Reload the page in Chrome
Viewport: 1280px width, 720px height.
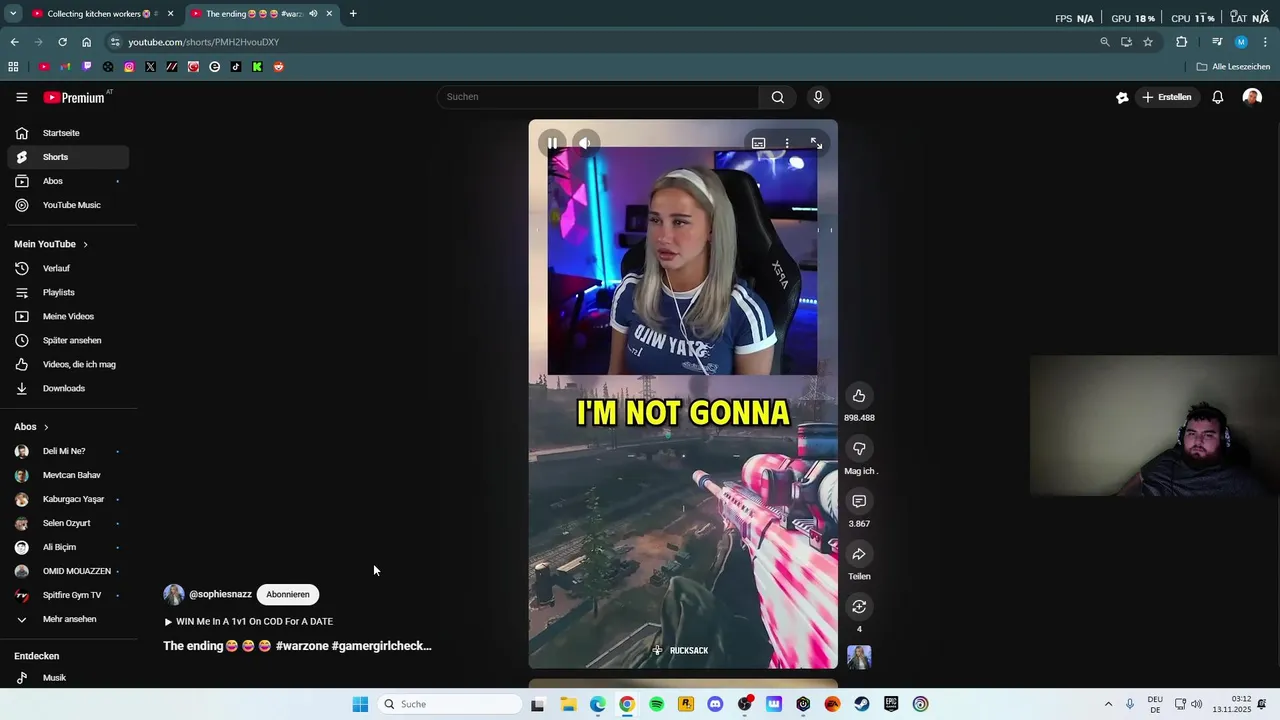coord(62,42)
